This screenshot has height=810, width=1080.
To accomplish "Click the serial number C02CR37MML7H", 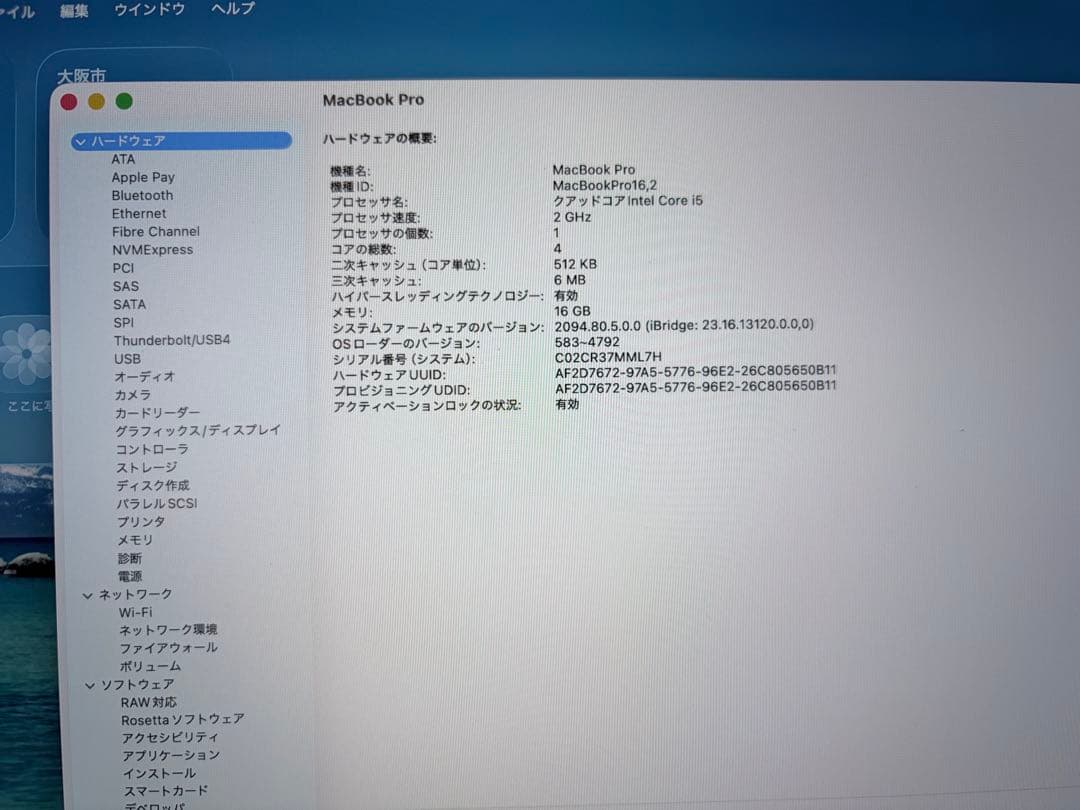I will pos(608,357).
